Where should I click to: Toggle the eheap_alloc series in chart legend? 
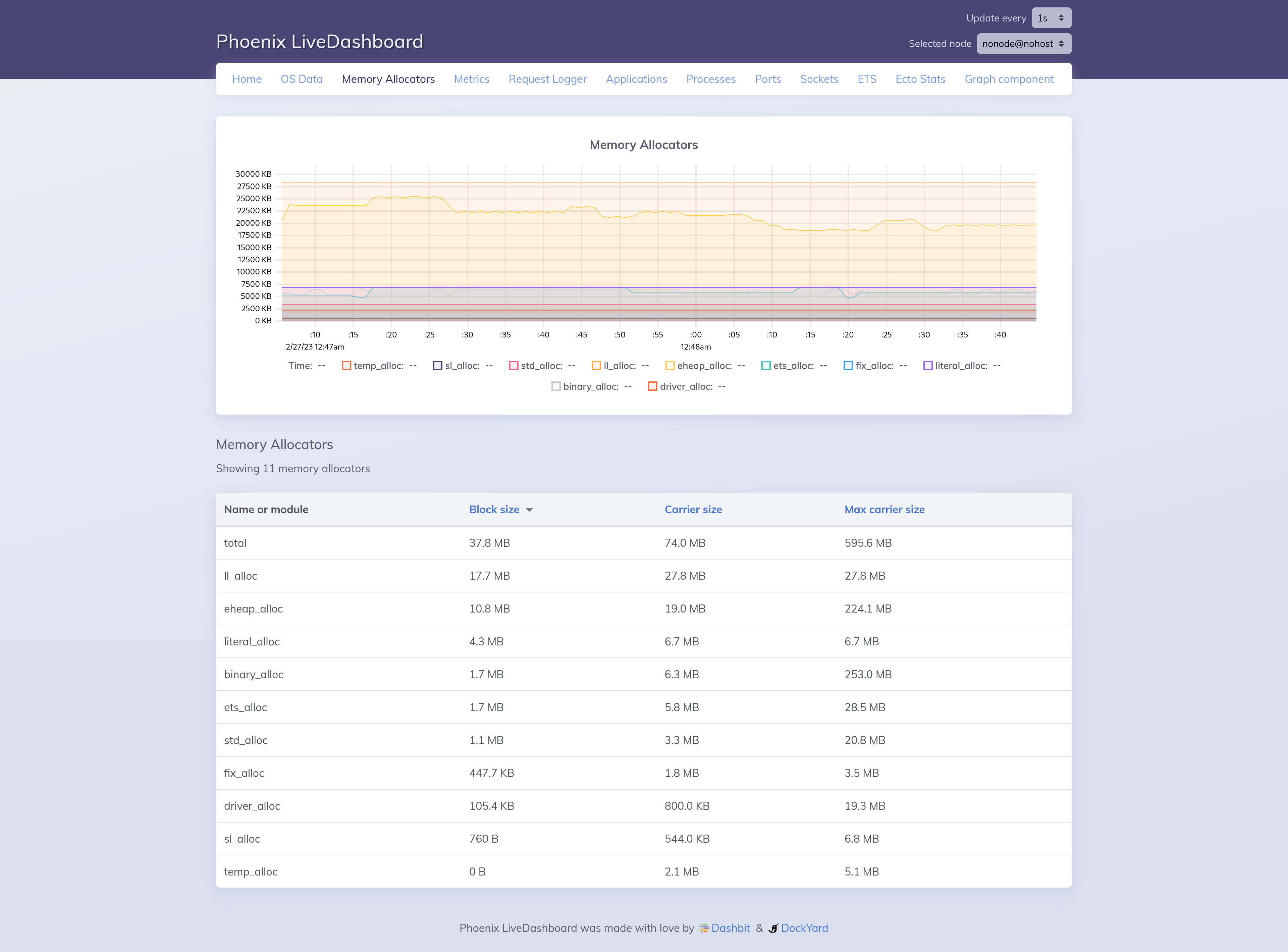click(x=669, y=365)
